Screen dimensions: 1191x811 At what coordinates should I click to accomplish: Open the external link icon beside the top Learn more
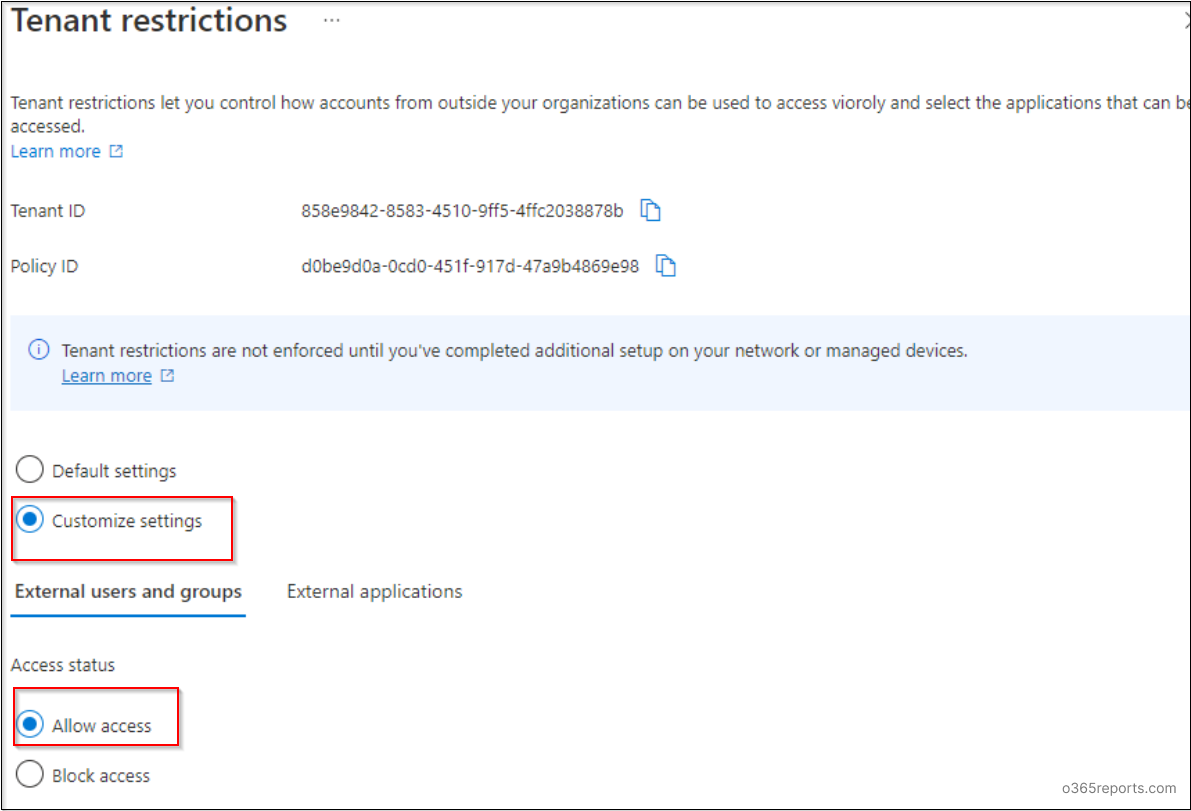coord(116,151)
